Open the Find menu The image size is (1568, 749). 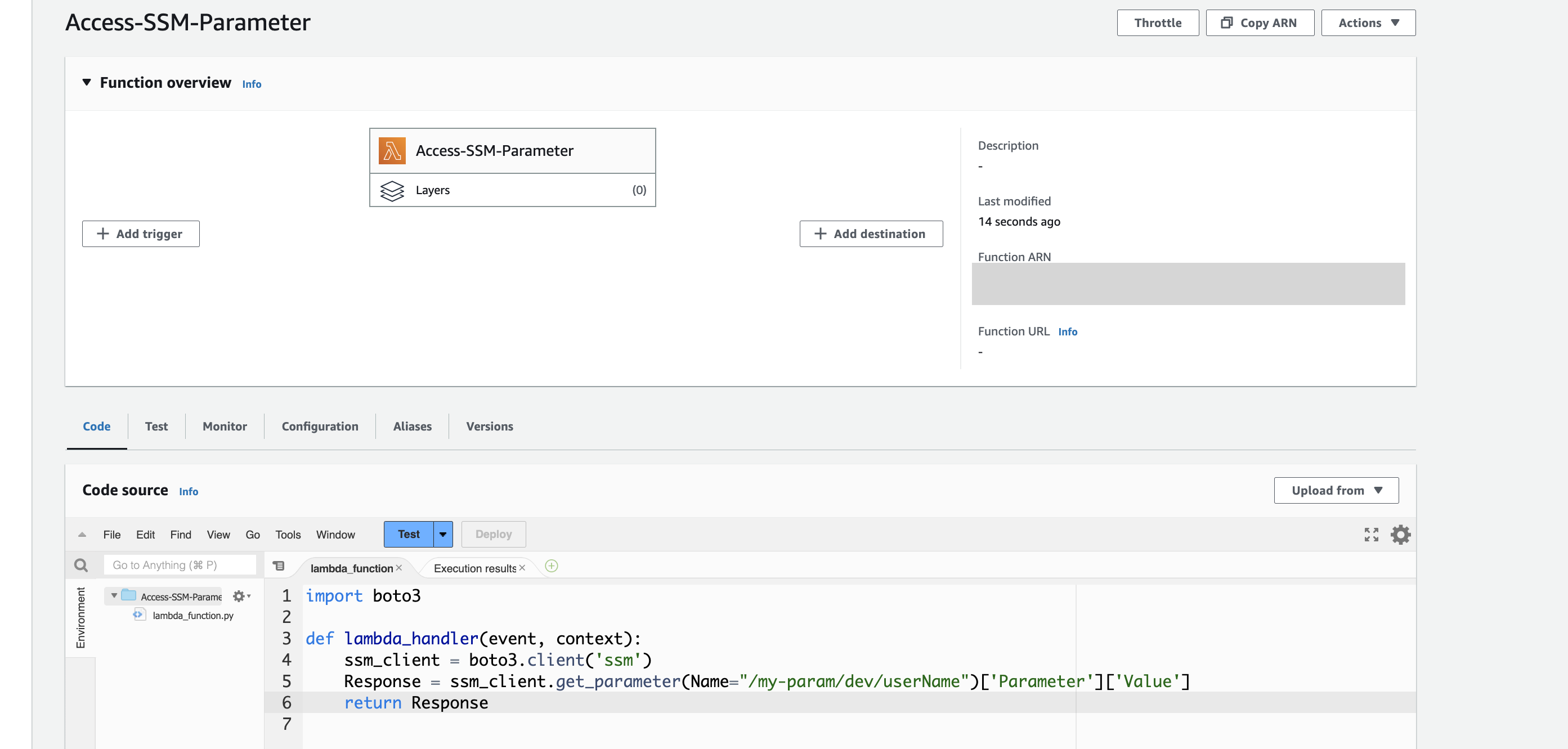[180, 535]
